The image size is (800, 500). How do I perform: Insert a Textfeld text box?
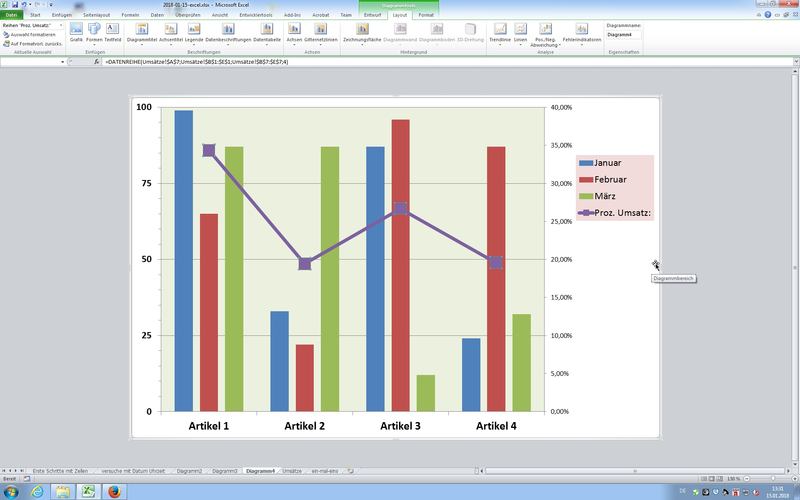[x=113, y=33]
